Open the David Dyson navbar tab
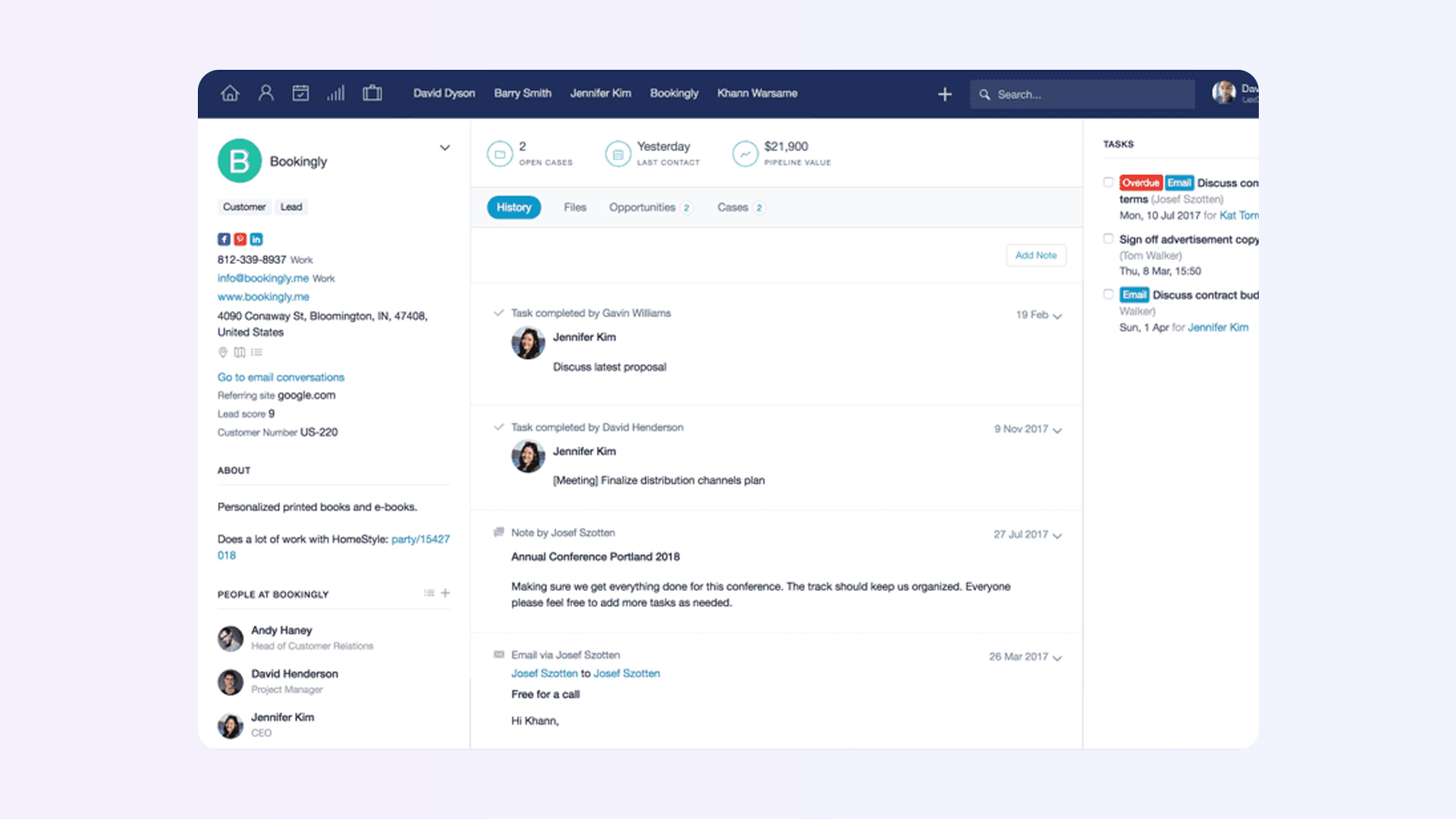The height and width of the screenshot is (819, 1456). [x=444, y=93]
